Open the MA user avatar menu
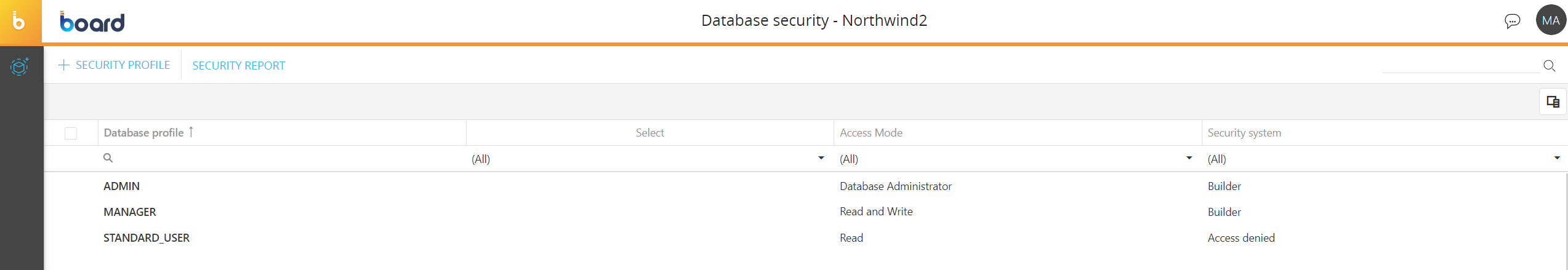 [1550, 20]
